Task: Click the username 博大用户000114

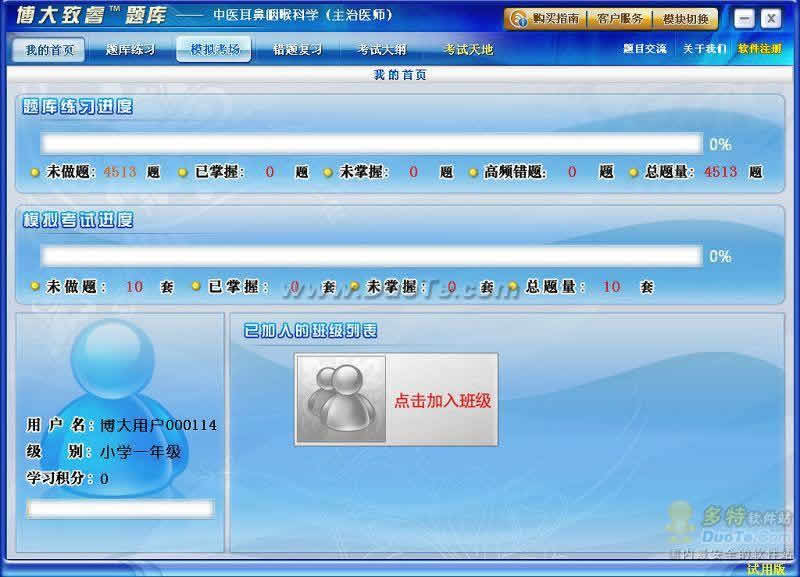Action: click(x=158, y=425)
